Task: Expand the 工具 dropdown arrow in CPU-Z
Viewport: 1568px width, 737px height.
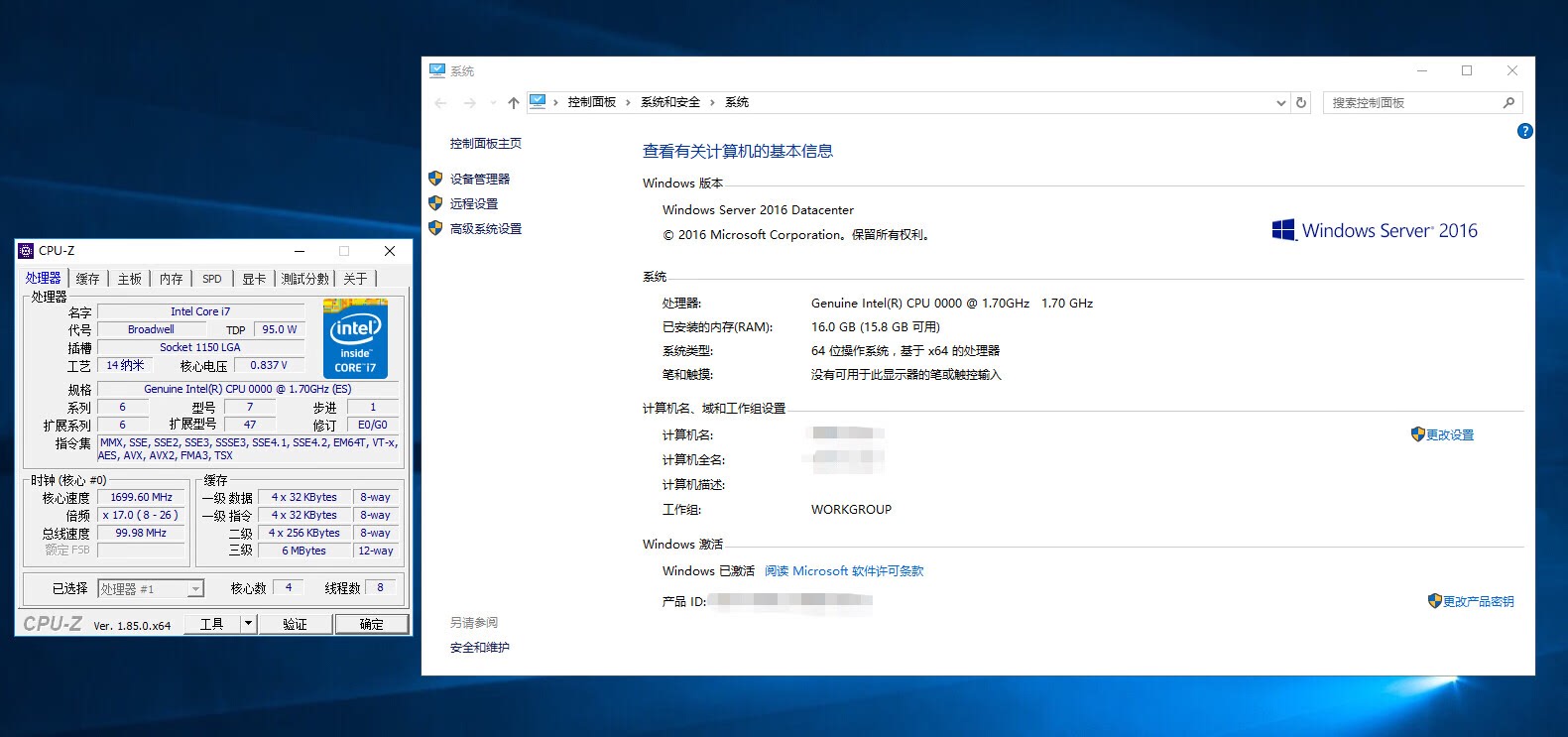Action: tap(248, 624)
